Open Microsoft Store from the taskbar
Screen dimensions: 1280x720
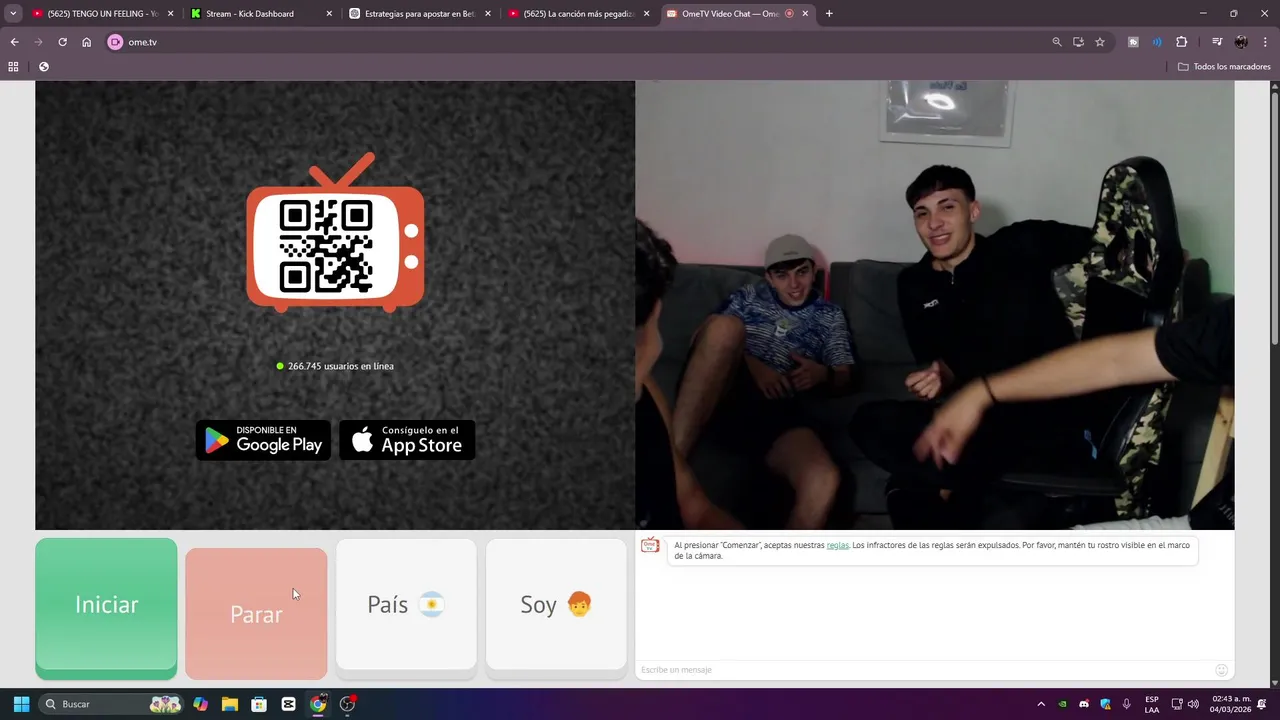tap(259, 704)
